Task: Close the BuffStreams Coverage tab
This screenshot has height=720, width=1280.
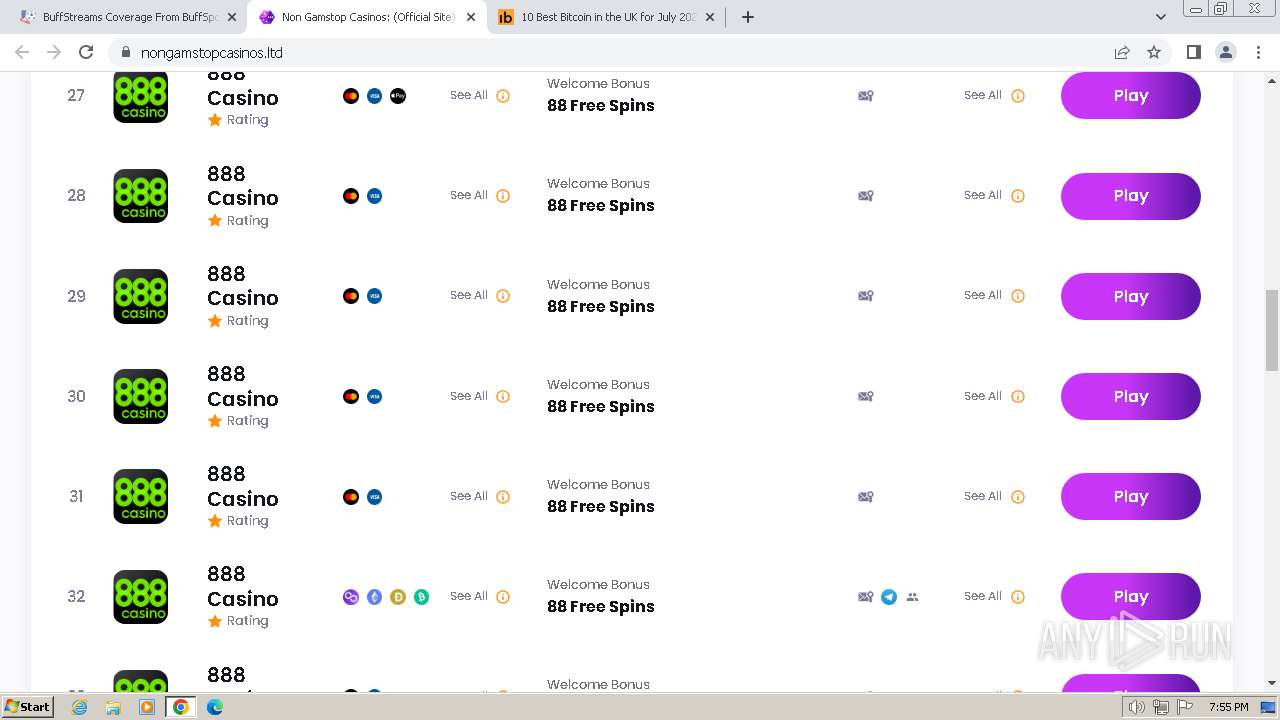Action: (x=232, y=17)
